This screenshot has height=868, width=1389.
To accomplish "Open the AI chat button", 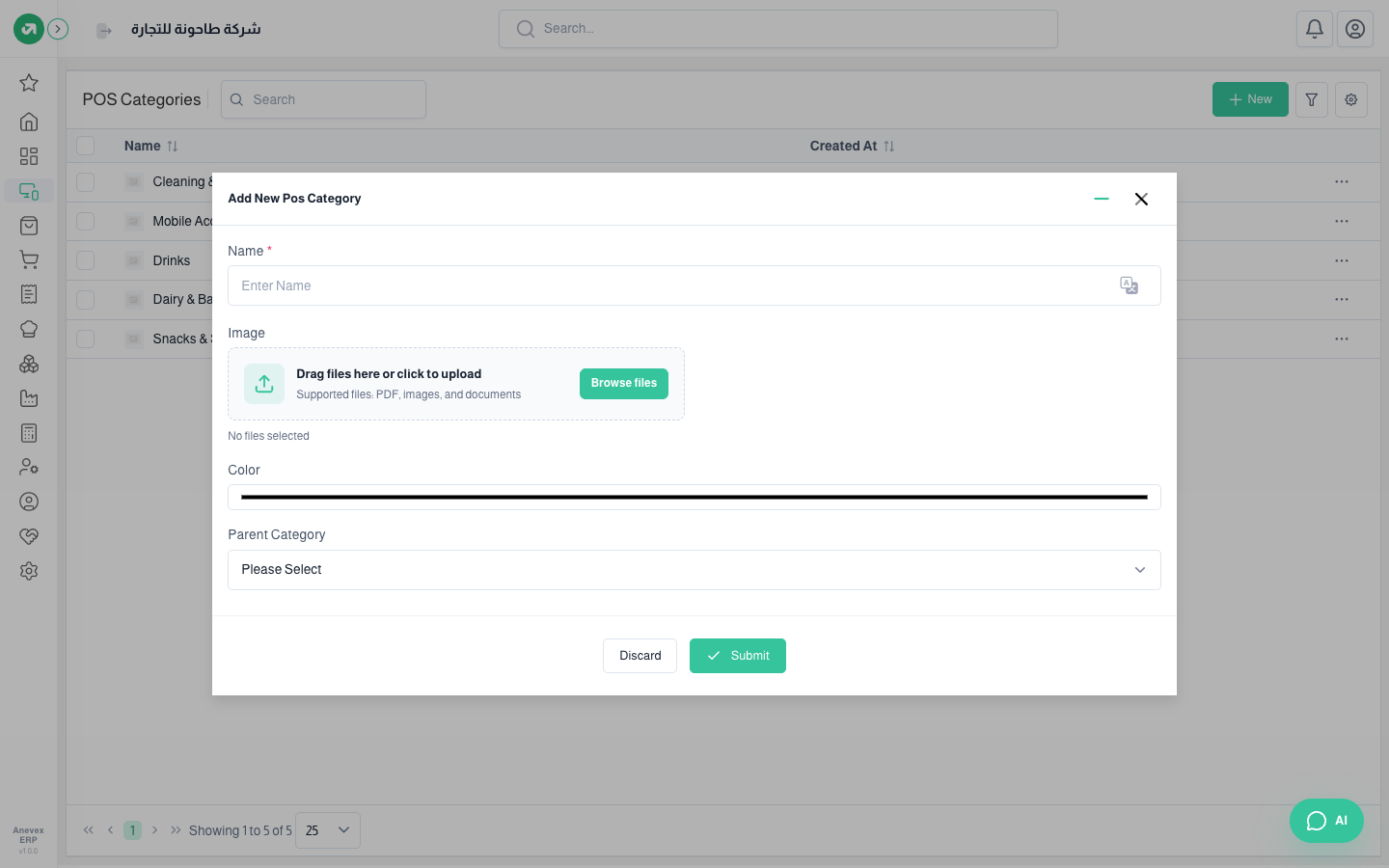I will 1326,821.
